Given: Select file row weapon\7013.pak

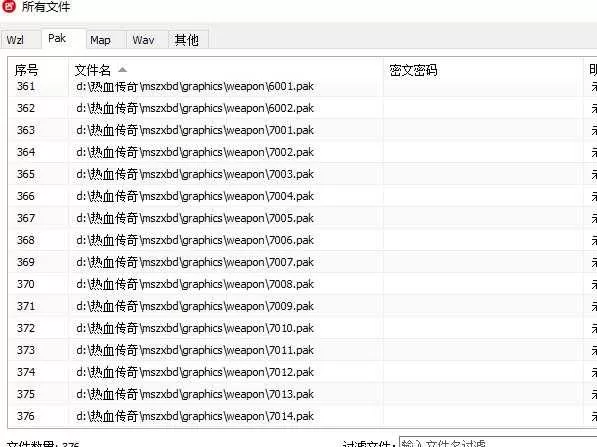Looking at the screenshot, I should 302,394.
